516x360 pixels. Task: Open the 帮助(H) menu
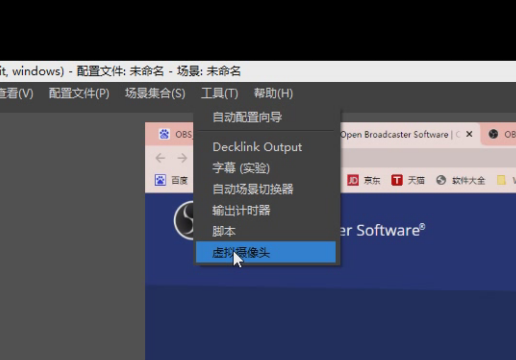click(273, 93)
